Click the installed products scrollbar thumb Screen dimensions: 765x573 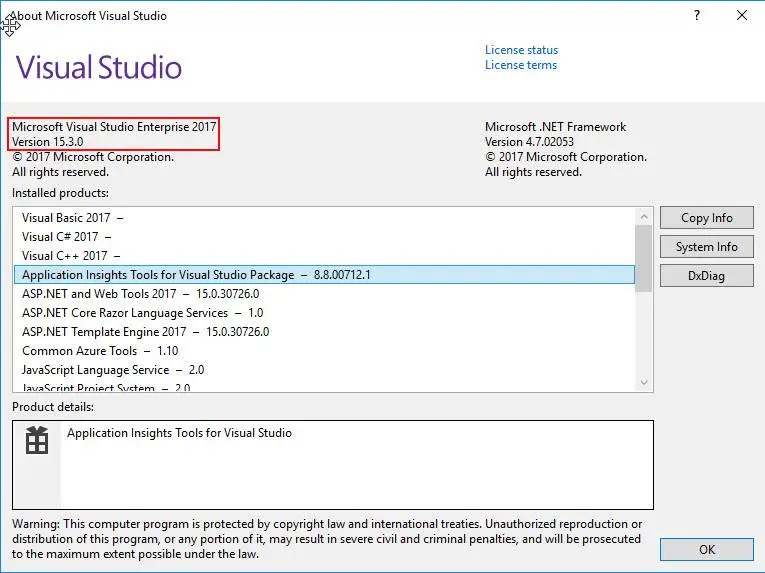644,258
